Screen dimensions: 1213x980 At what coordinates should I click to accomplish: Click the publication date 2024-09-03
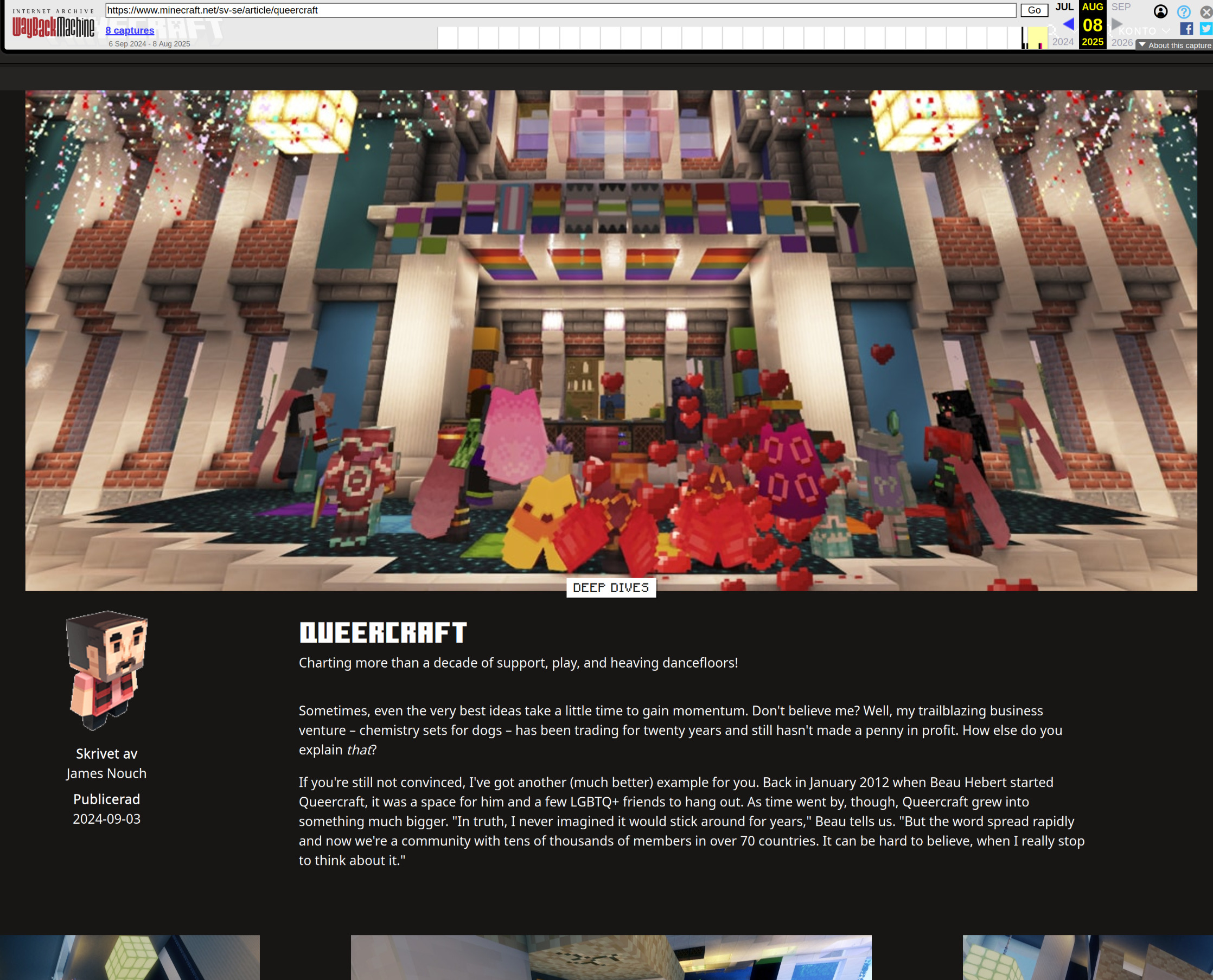(x=107, y=818)
